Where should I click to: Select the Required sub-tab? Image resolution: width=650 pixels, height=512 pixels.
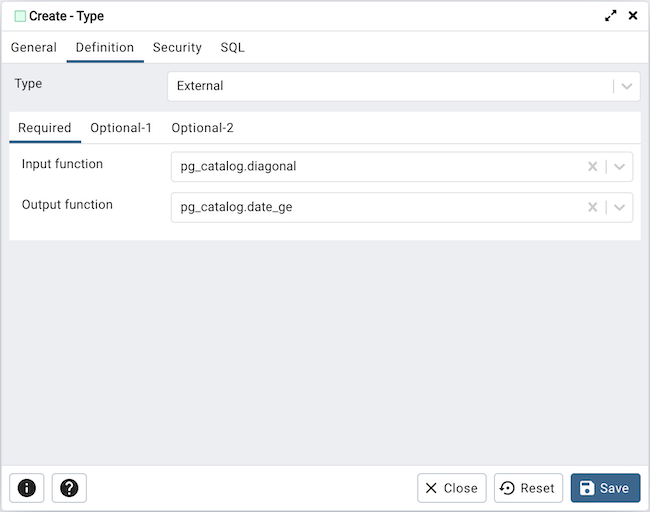pos(45,128)
